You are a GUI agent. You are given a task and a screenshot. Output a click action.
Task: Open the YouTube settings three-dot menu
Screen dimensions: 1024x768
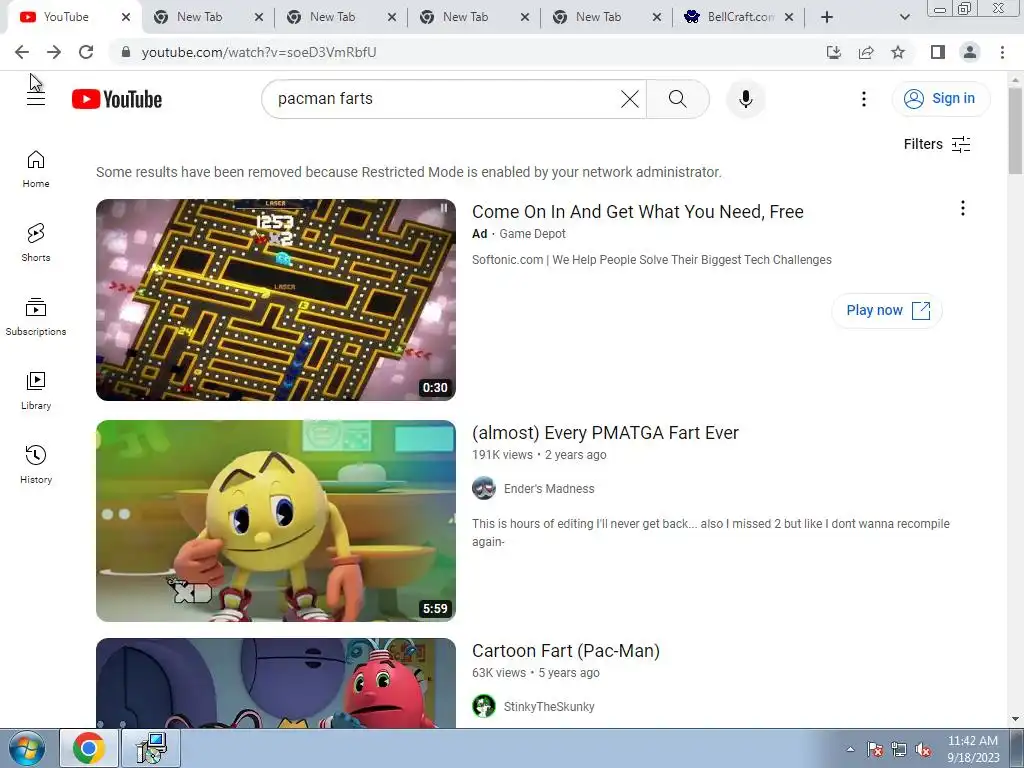pyautogui.click(x=863, y=99)
